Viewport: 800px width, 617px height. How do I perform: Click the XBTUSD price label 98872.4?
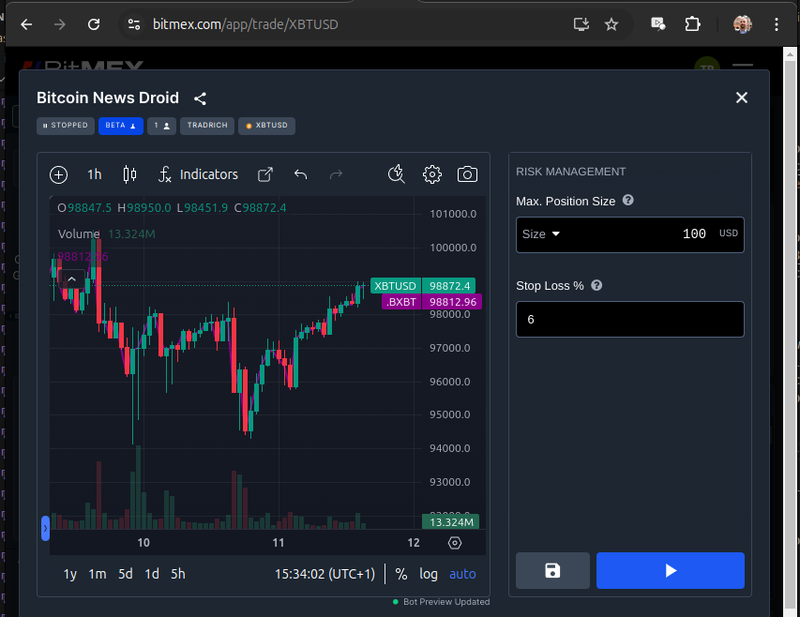tap(449, 286)
